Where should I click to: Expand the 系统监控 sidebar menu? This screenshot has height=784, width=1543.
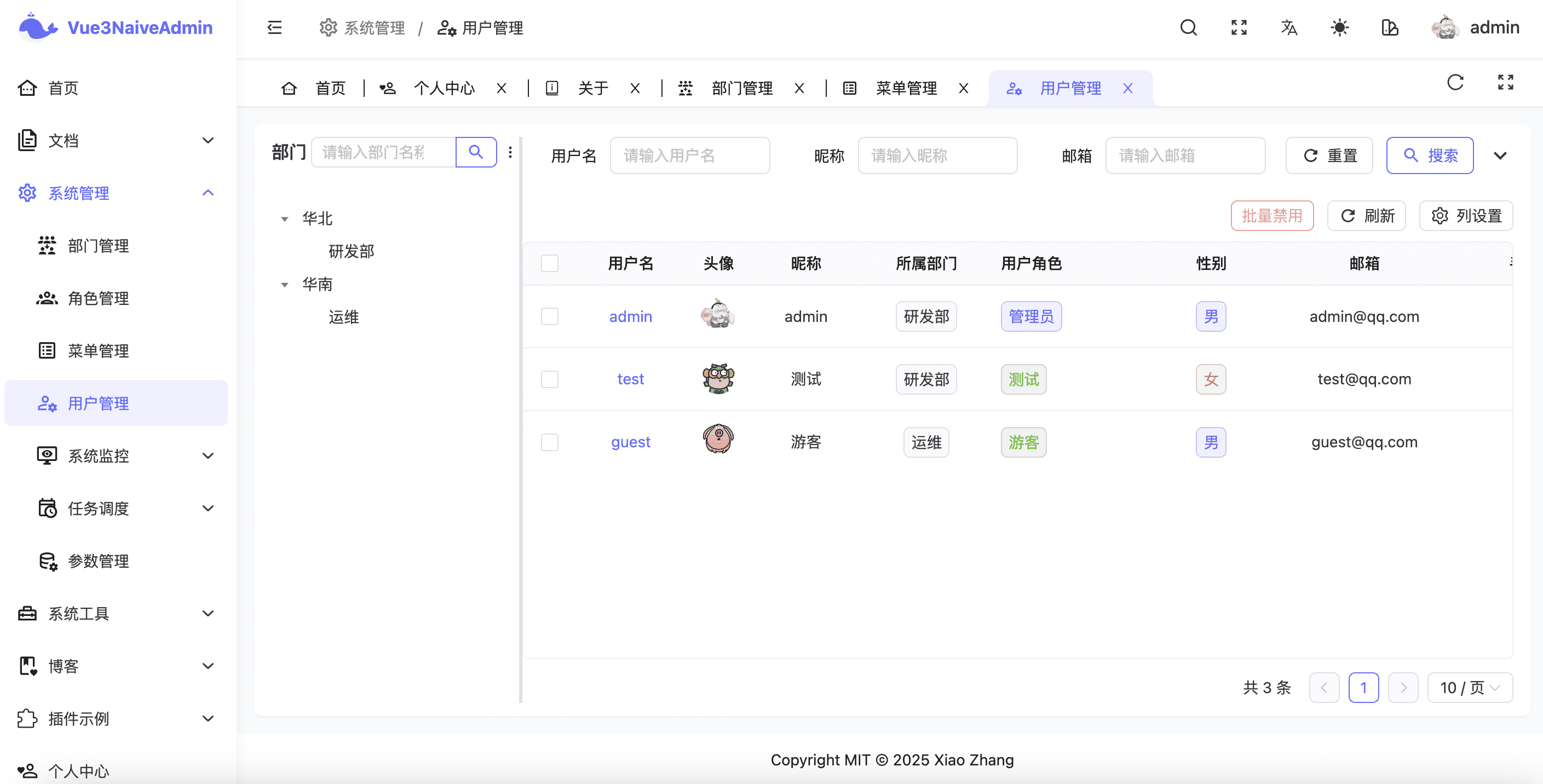tap(97, 456)
